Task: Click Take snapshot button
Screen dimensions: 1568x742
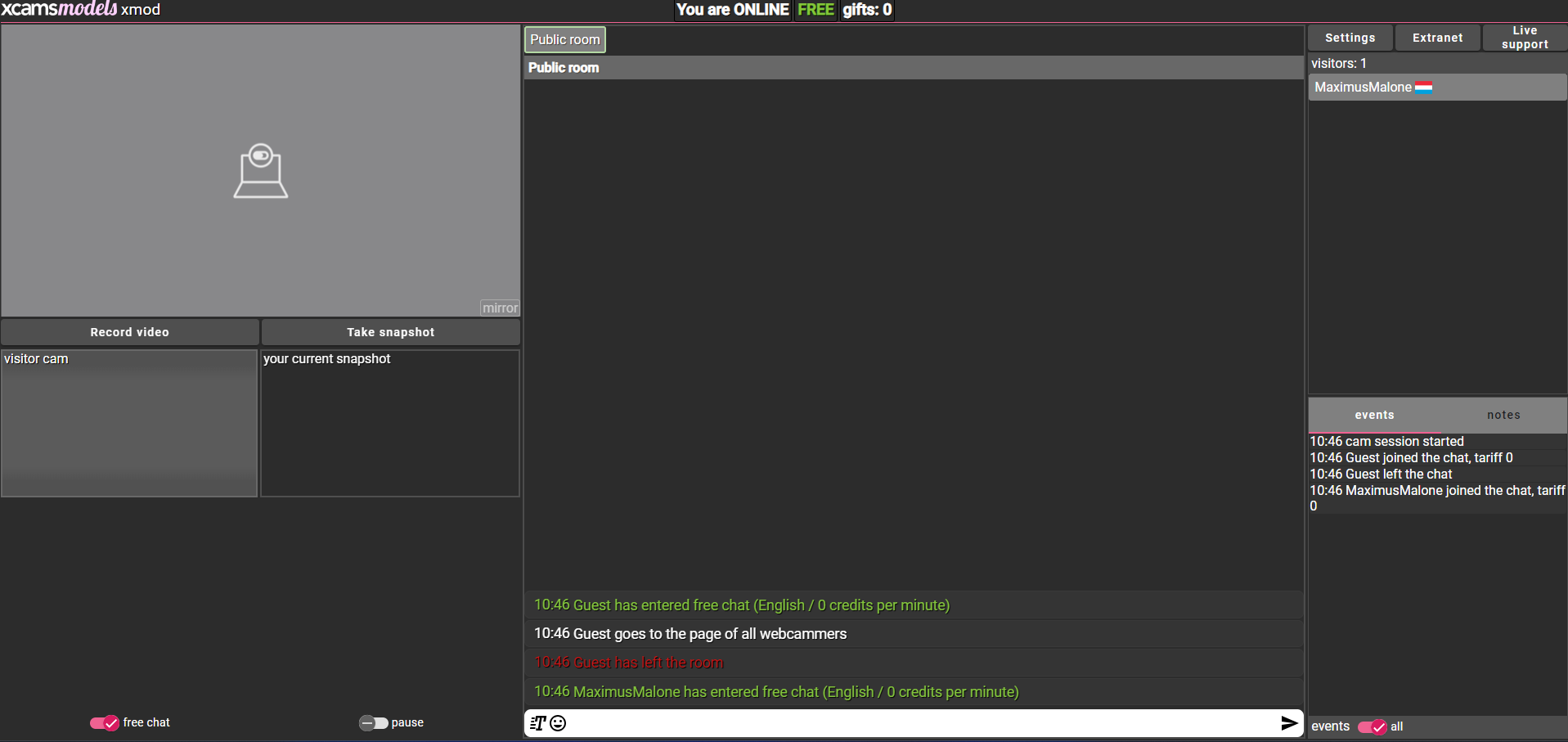Action: click(x=390, y=332)
